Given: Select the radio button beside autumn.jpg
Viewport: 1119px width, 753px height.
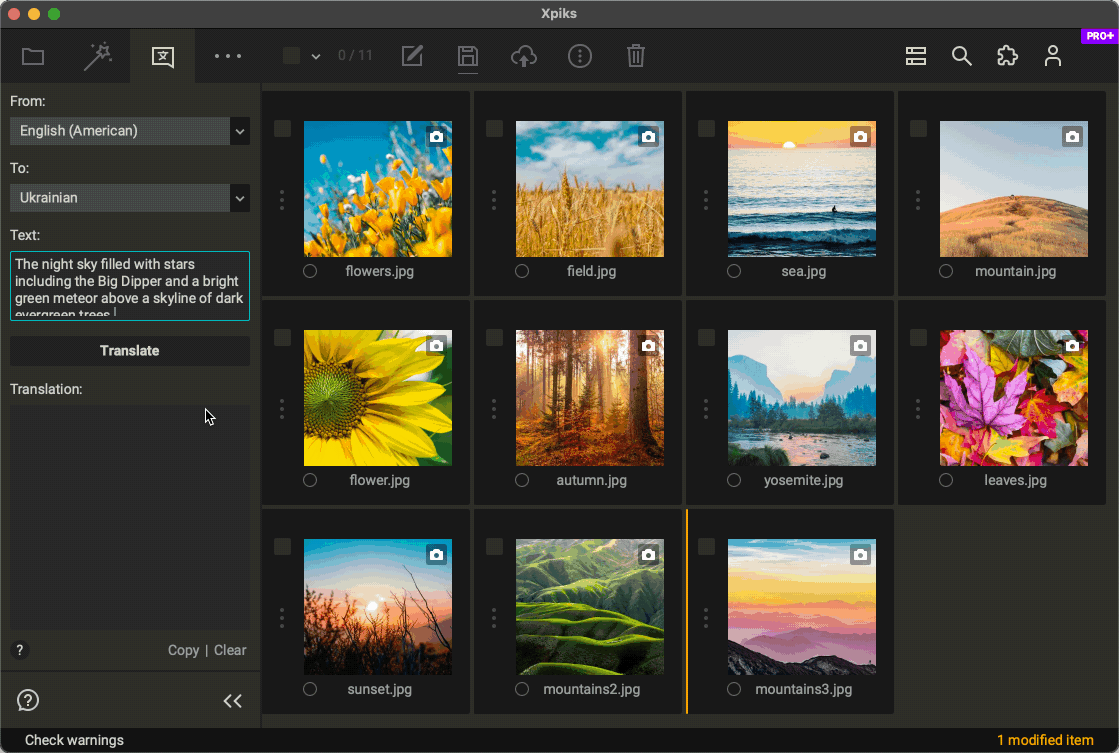Looking at the screenshot, I should coord(522,480).
